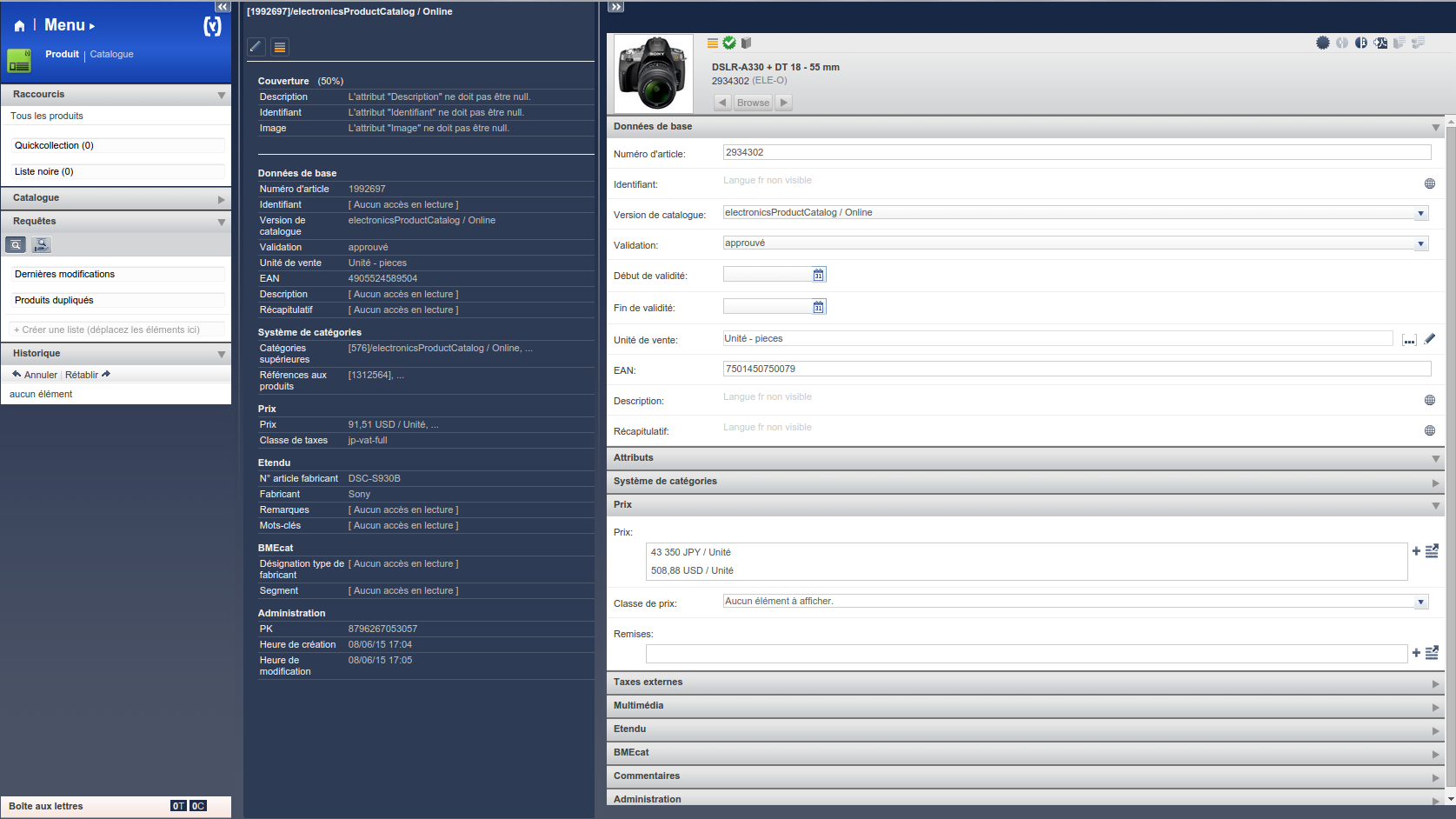
Task: Click the hybris logo icon
Action: (212, 26)
